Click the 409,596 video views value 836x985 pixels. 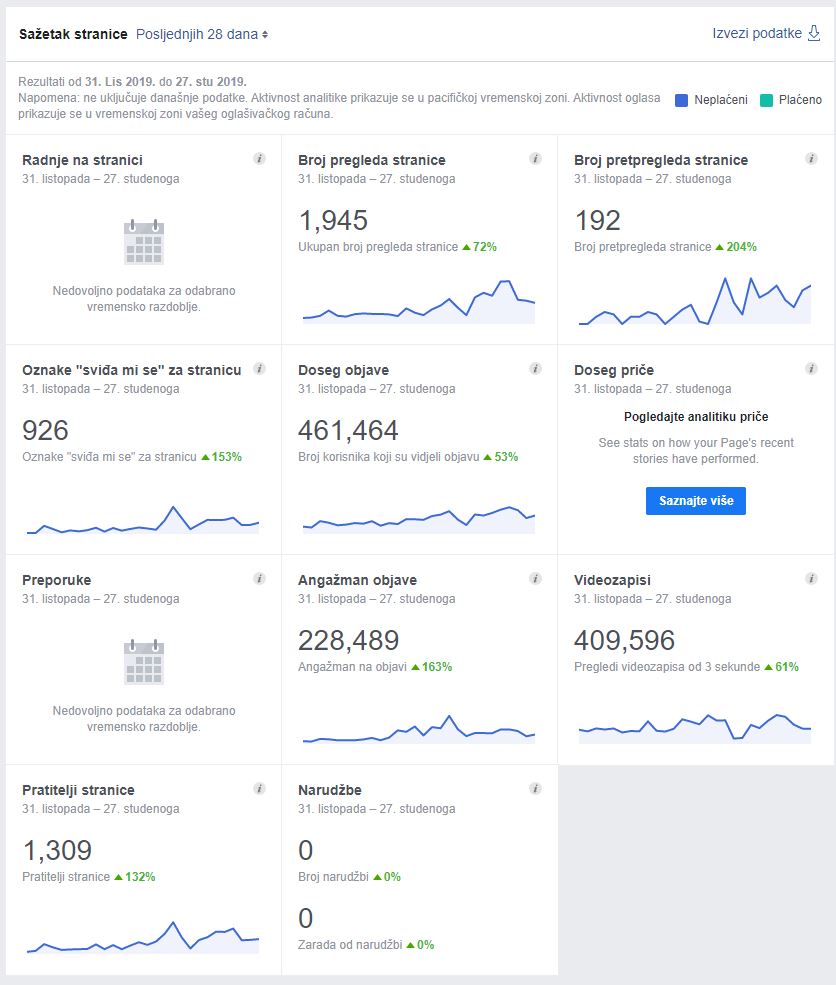click(624, 640)
